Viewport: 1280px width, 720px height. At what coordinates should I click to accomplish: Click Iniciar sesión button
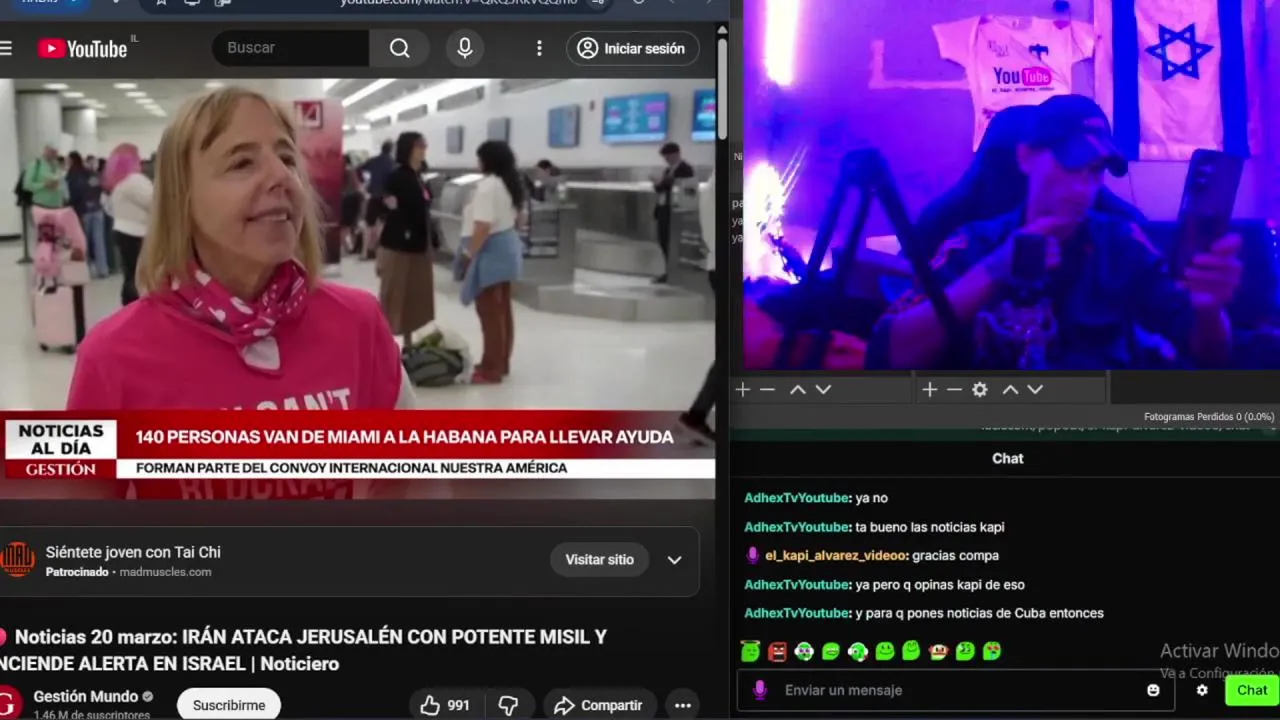point(633,48)
